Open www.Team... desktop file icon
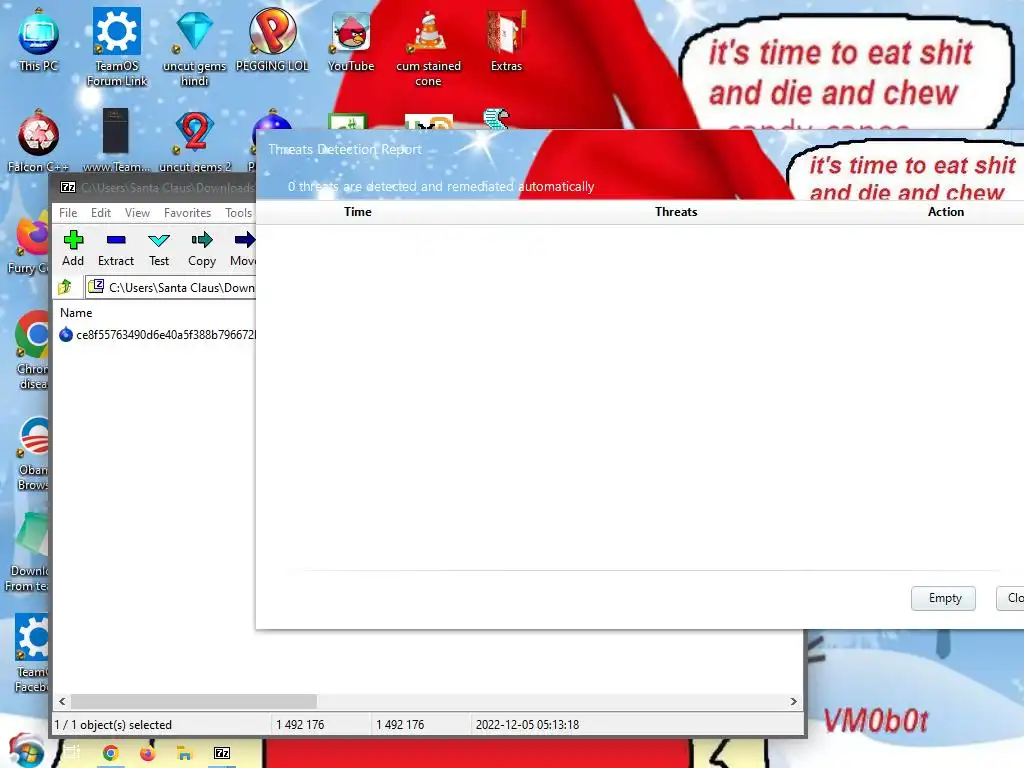Viewport: 1024px width, 768px height. [x=116, y=140]
